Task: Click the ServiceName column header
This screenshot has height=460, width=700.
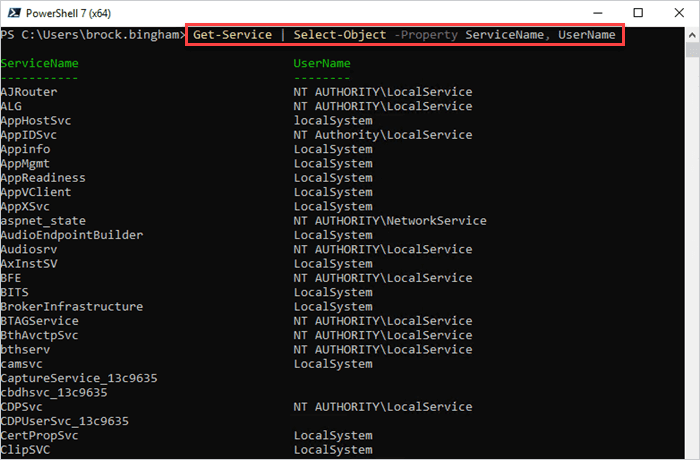Action: 39,63
